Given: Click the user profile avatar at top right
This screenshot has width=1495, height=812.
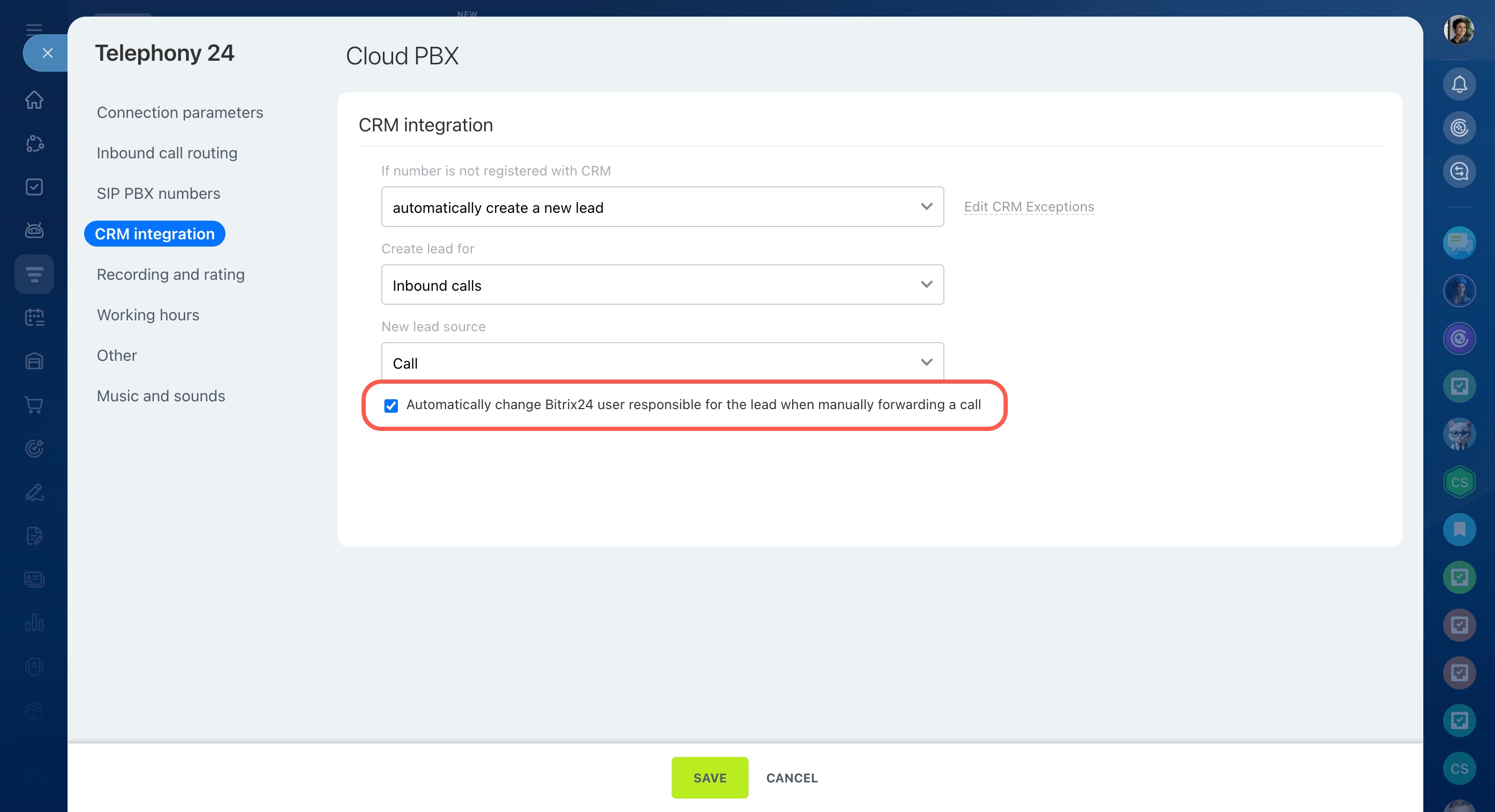Looking at the screenshot, I should (1459, 30).
